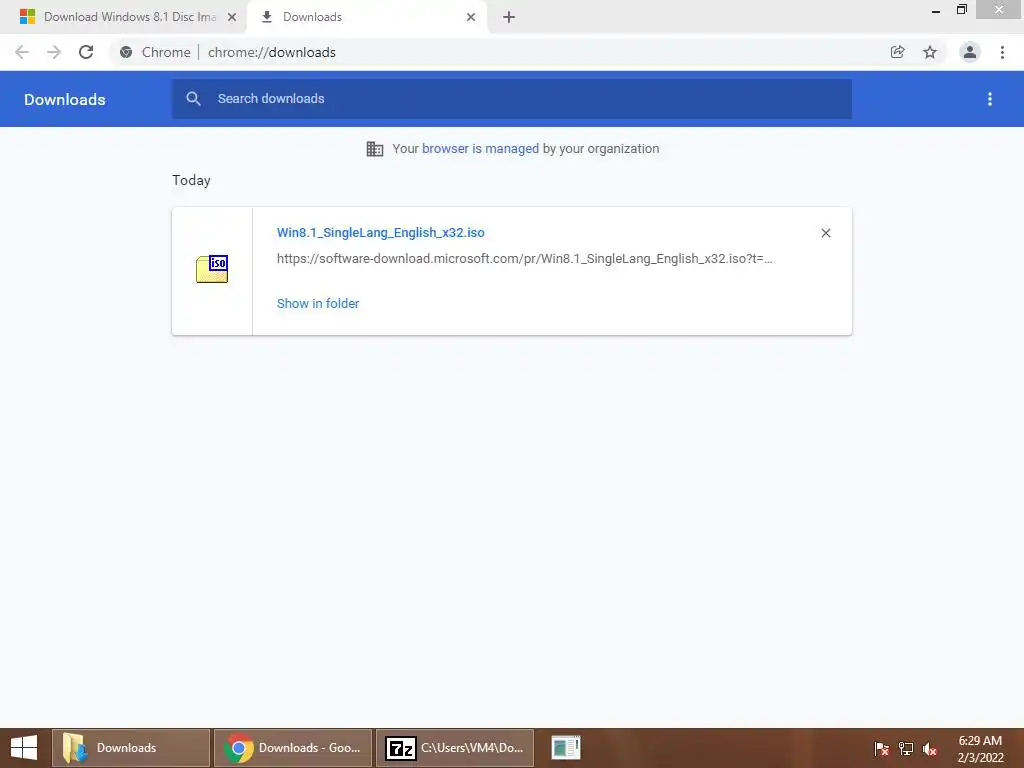Open Win8.1_SingleLang_English_x32.iso file link
1024x768 pixels.
point(381,232)
